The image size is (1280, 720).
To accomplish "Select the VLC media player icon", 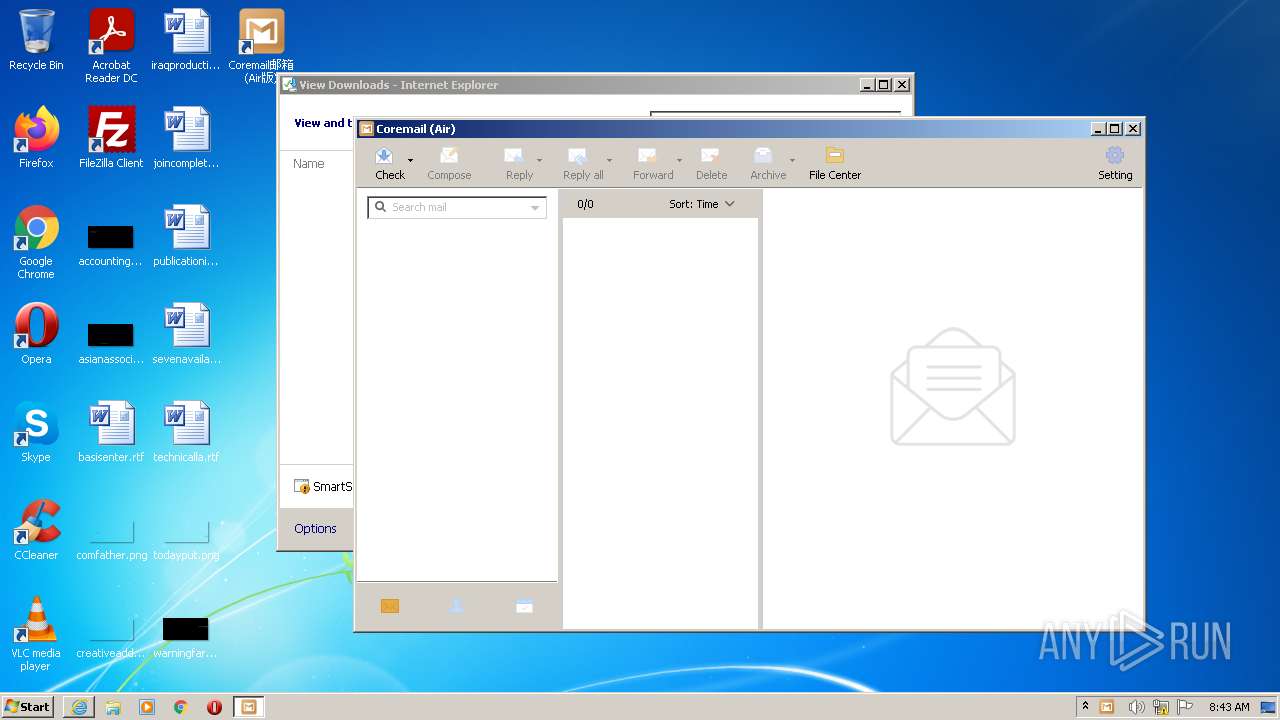I will click(36, 635).
